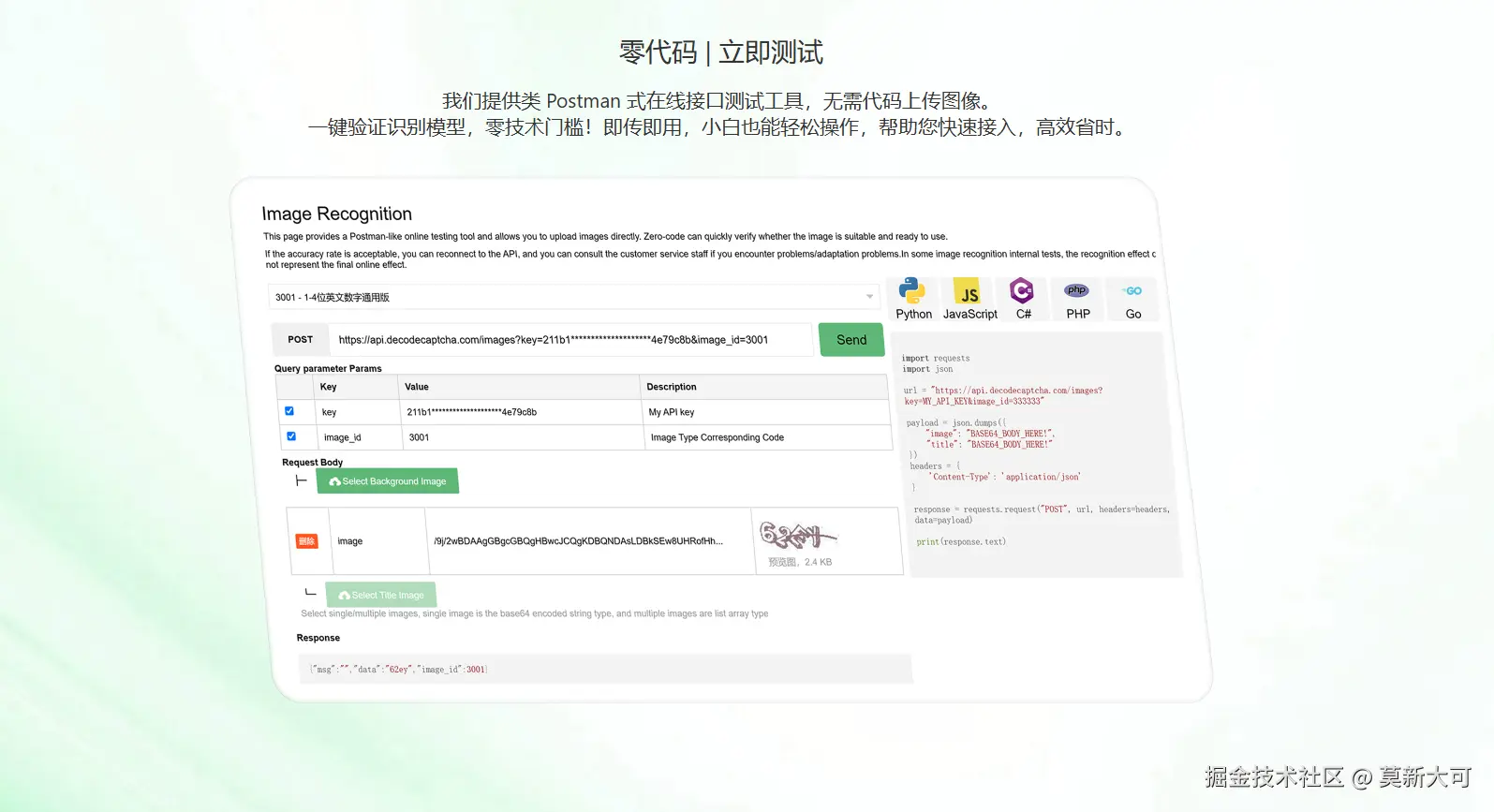This screenshot has width=1494, height=812.
Task: Click 'Image Type Corresponding Code' description cell
Action: tap(768, 437)
